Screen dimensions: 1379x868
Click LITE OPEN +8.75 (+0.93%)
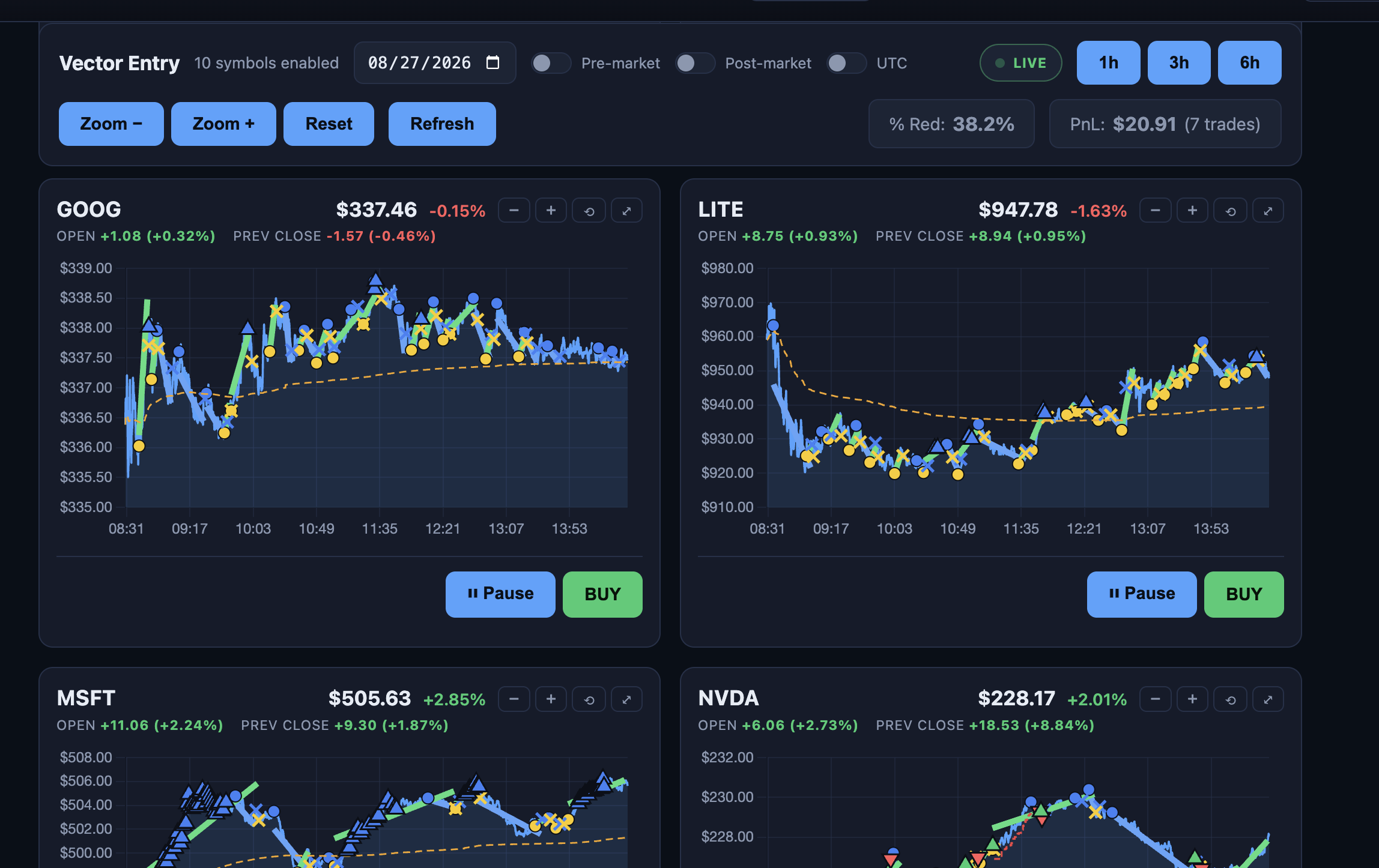point(778,236)
